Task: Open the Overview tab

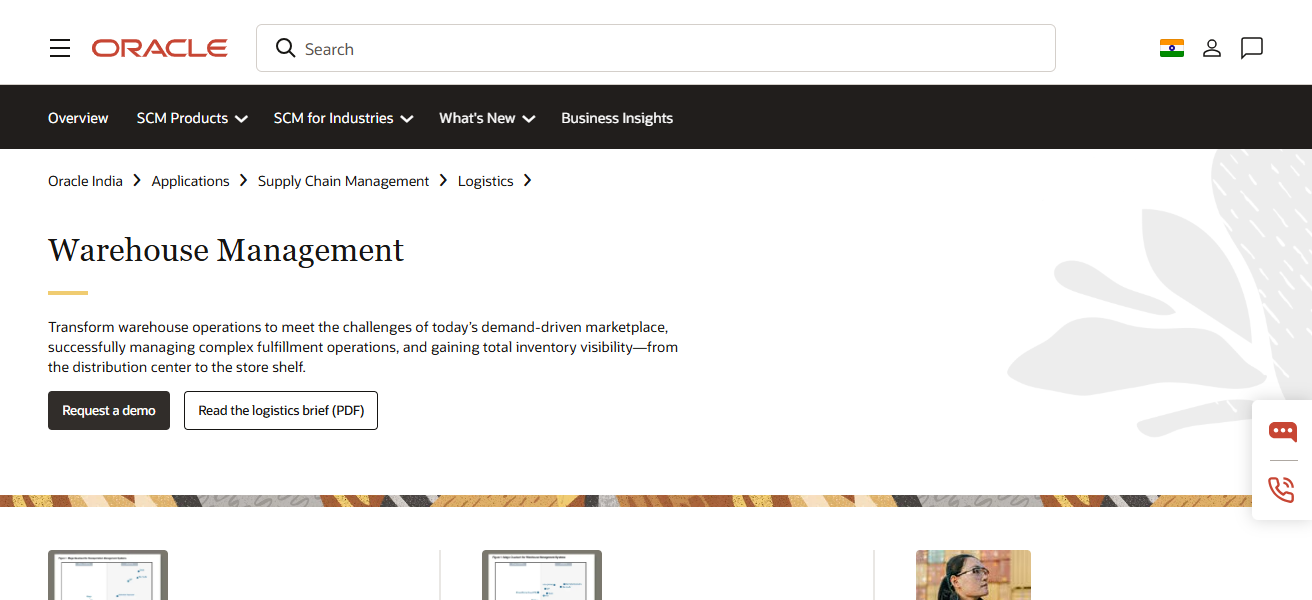Action: [78, 118]
